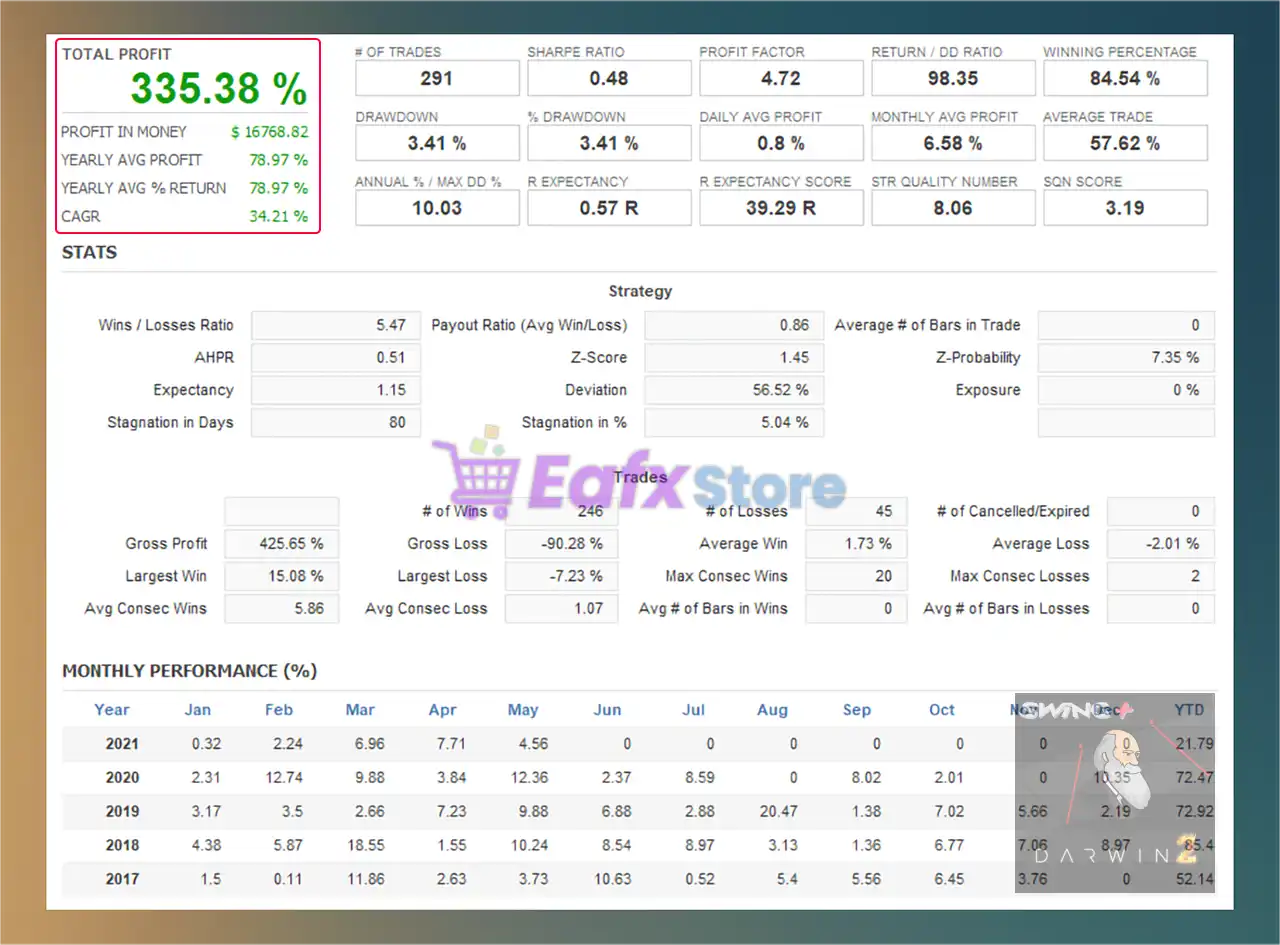Click the SQN Score box showing 3.19
This screenshot has width=1280, height=945.
pos(1125,208)
